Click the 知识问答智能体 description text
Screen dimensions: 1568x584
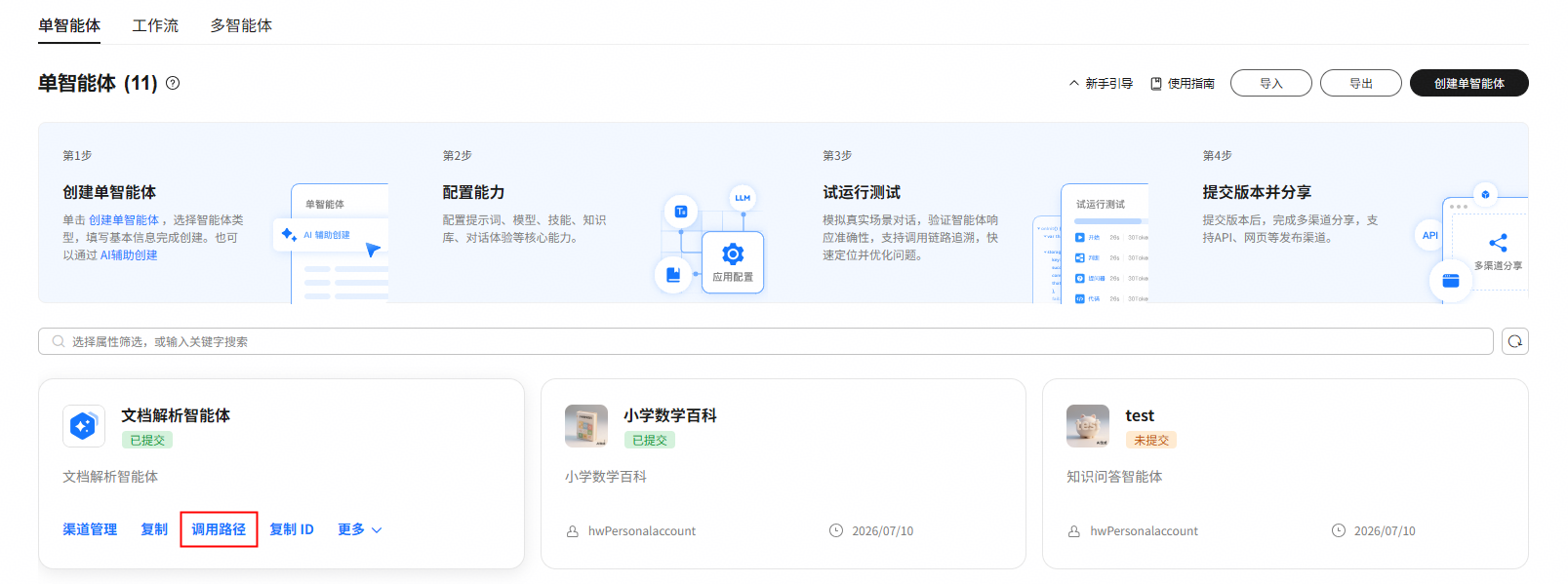[1114, 477]
